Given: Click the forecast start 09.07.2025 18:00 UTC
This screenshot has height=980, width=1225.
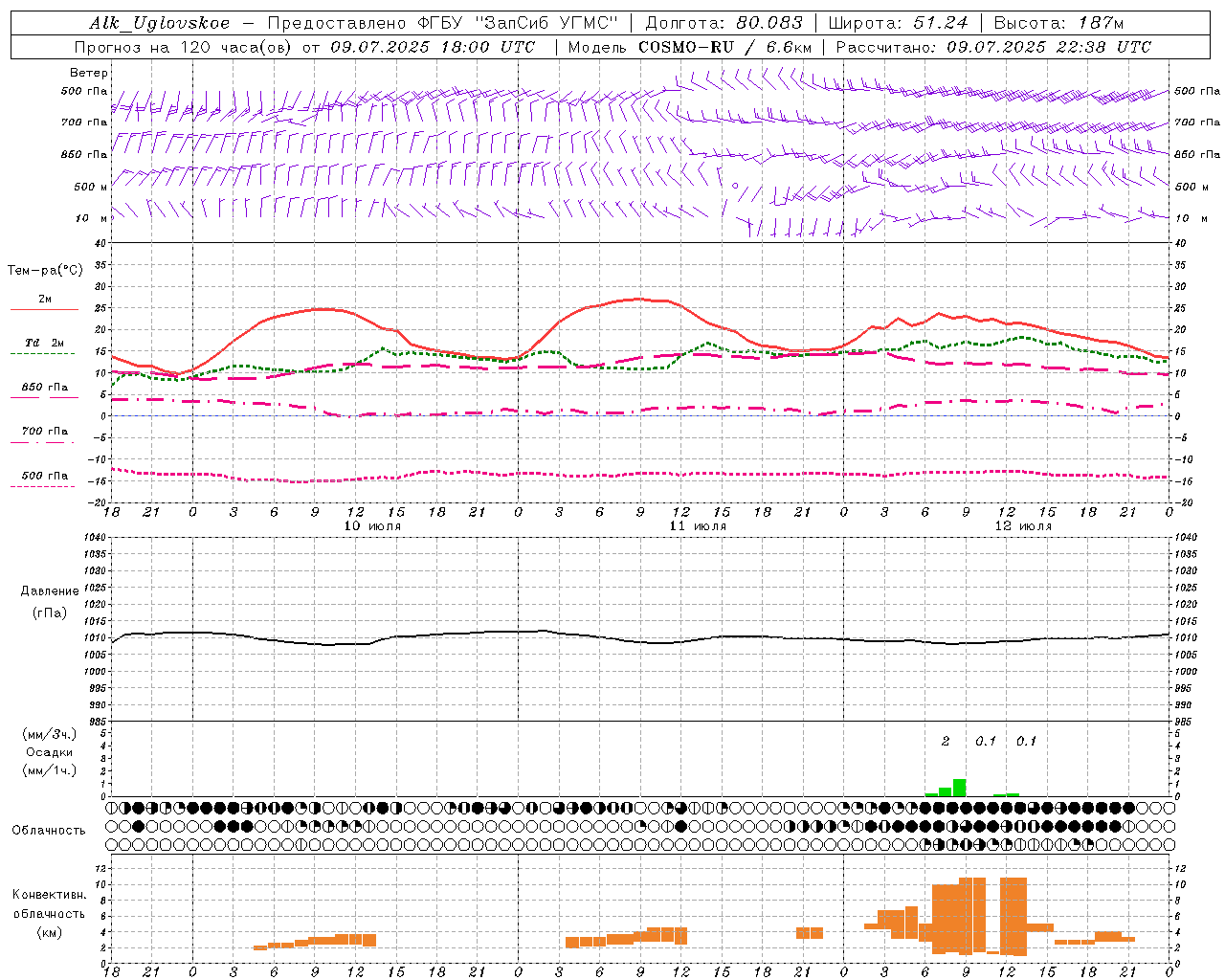Looking at the screenshot, I should 433,47.
